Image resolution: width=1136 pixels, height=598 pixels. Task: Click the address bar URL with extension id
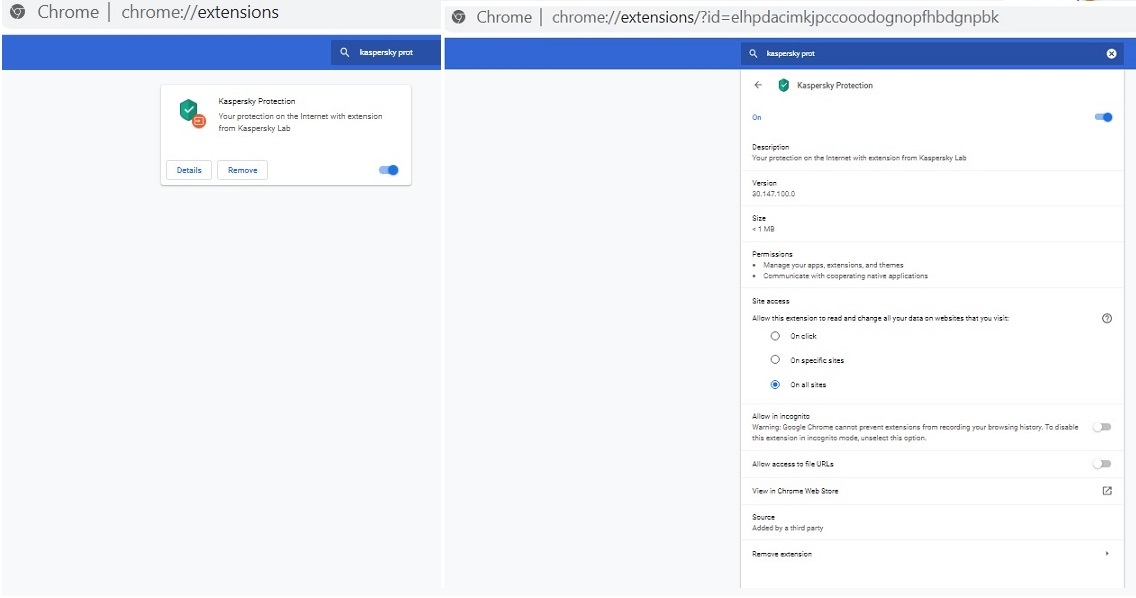pos(775,17)
